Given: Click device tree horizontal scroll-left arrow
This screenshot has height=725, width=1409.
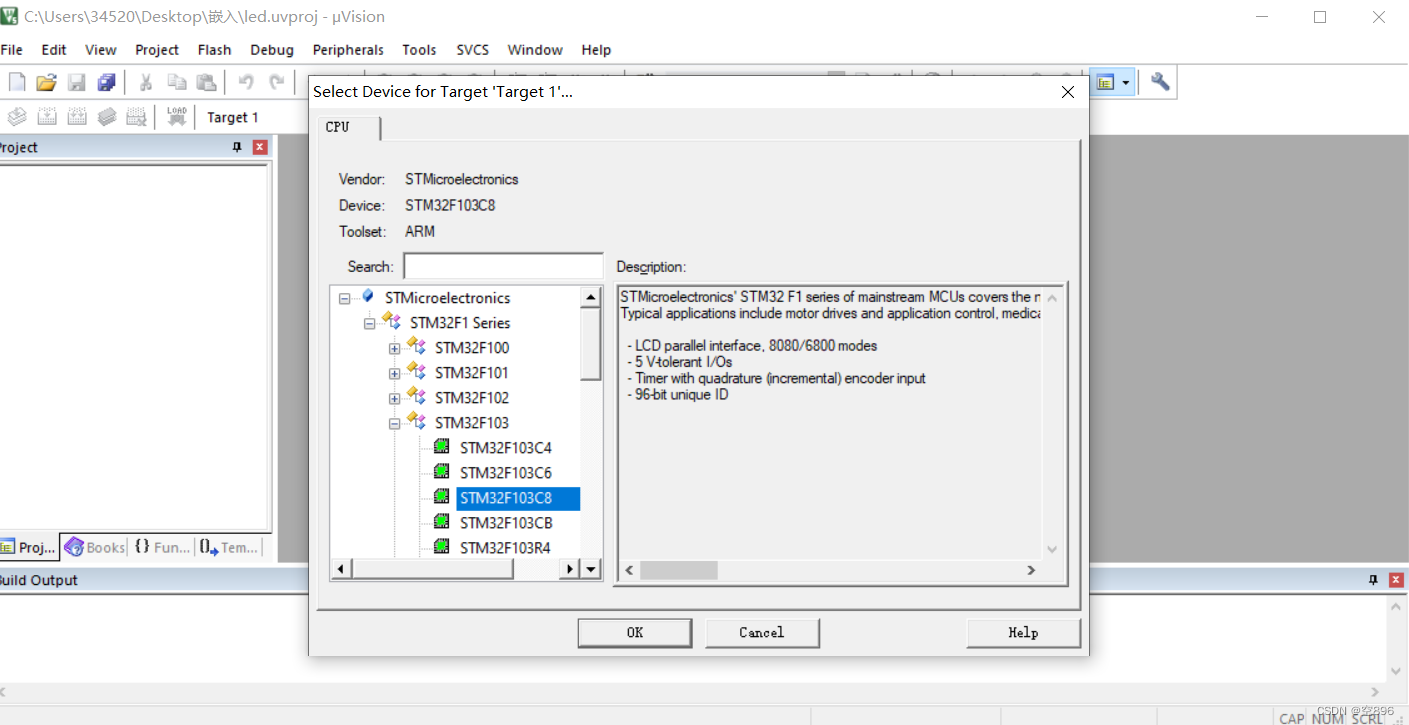Looking at the screenshot, I should [x=342, y=569].
